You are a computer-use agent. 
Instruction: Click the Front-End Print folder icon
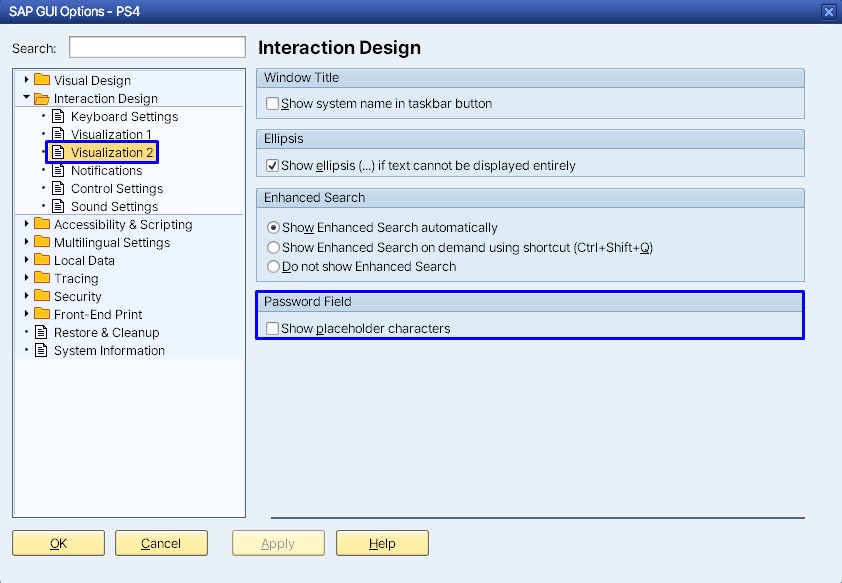[42, 314]
